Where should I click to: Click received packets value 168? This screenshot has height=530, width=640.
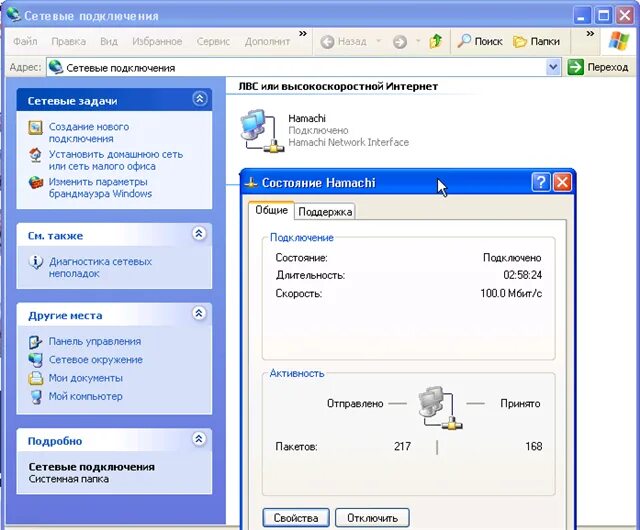coord(533,446)
